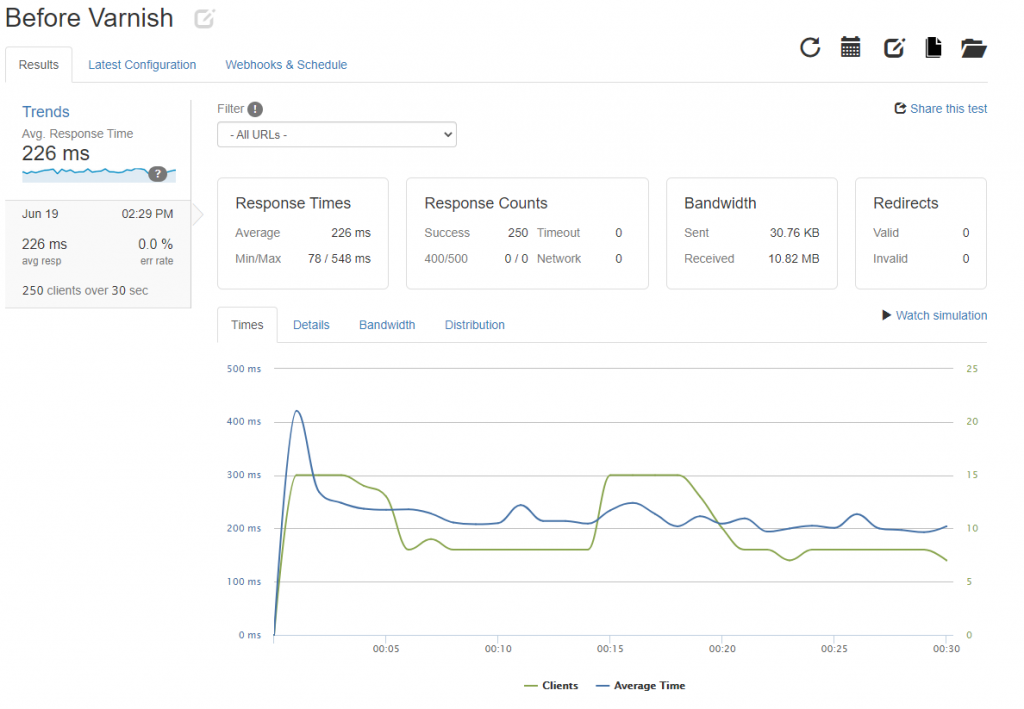Click the Valid redirects label
1024x709 pixels.
[x=886, y=232]
